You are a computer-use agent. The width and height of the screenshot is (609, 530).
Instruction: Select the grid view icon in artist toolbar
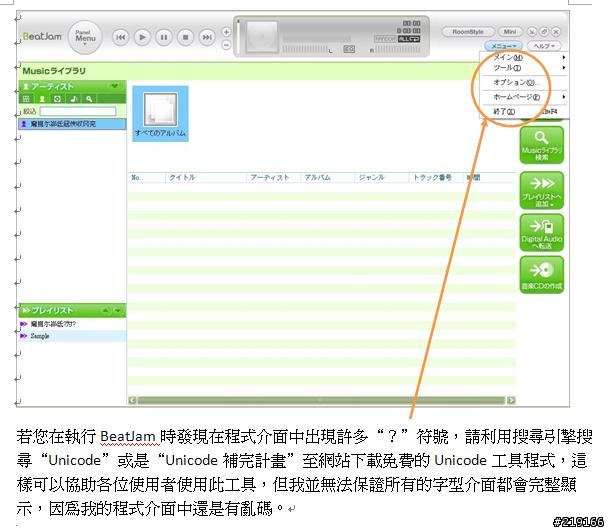26,99
